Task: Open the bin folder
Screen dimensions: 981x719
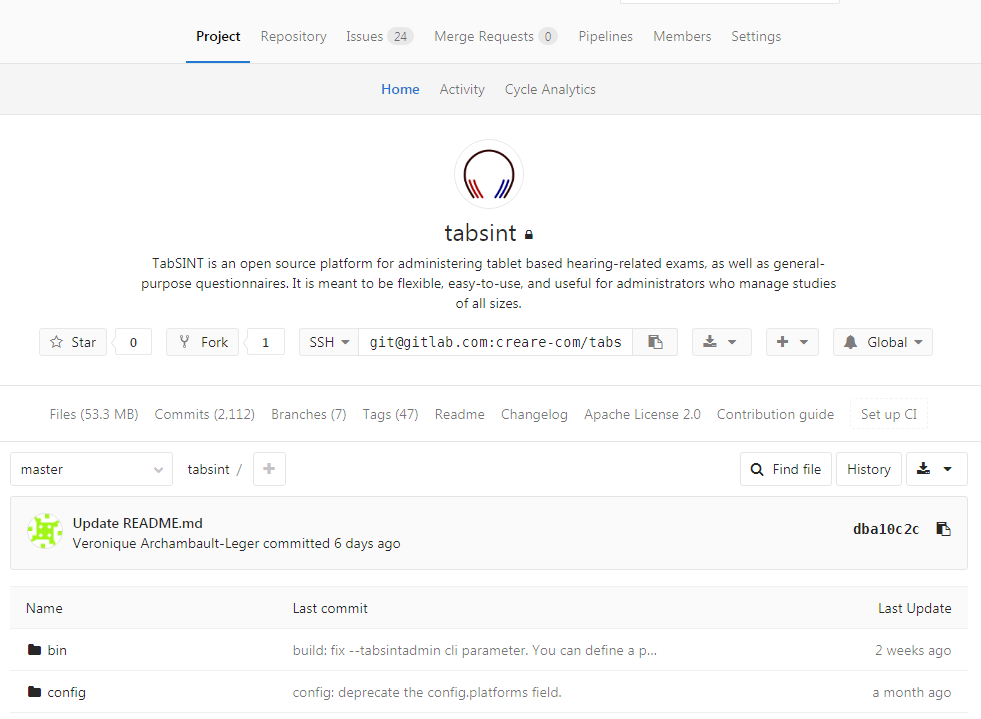Action: click(x=57, y=650)
